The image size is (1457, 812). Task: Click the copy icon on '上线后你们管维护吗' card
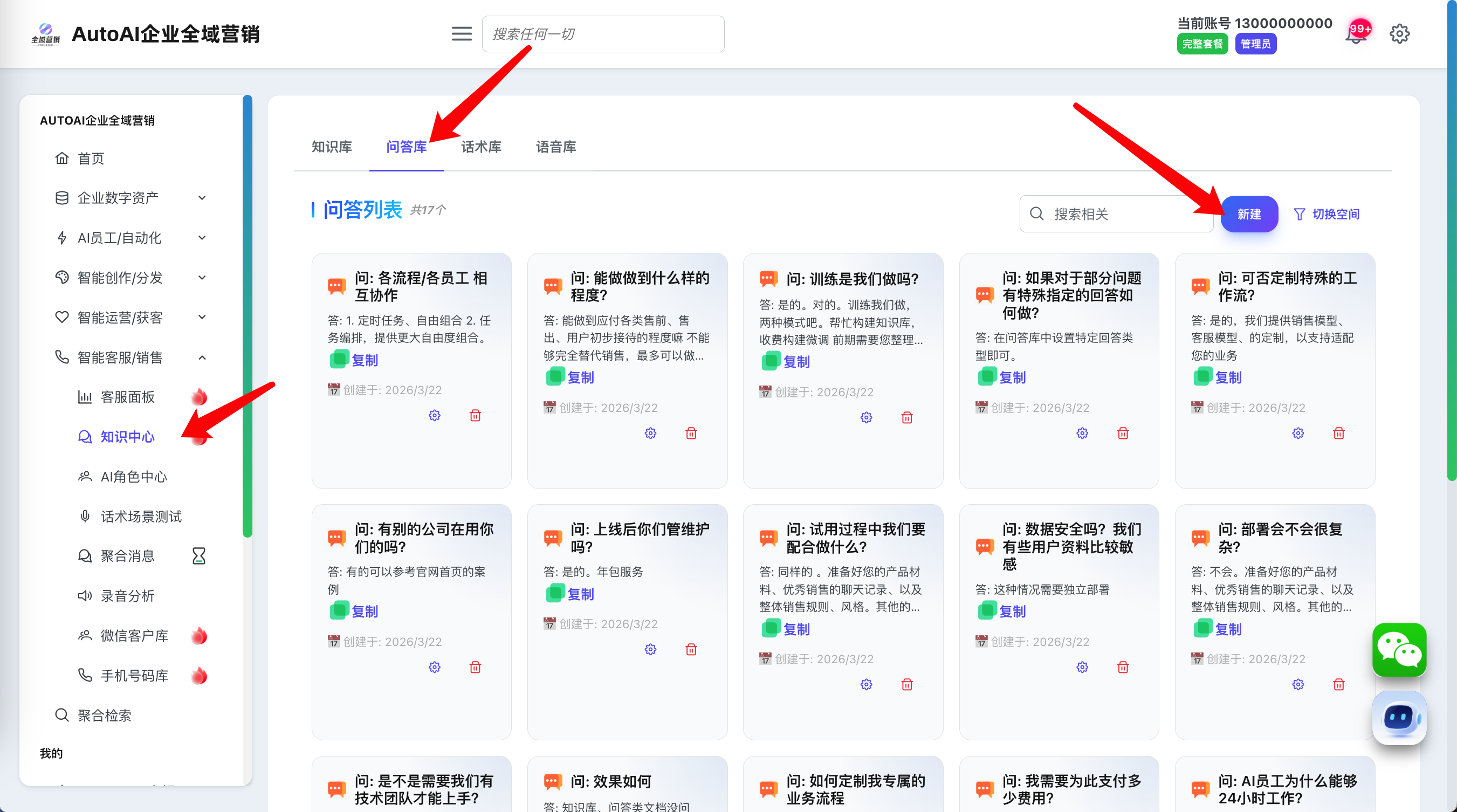[x=555, y=593]
